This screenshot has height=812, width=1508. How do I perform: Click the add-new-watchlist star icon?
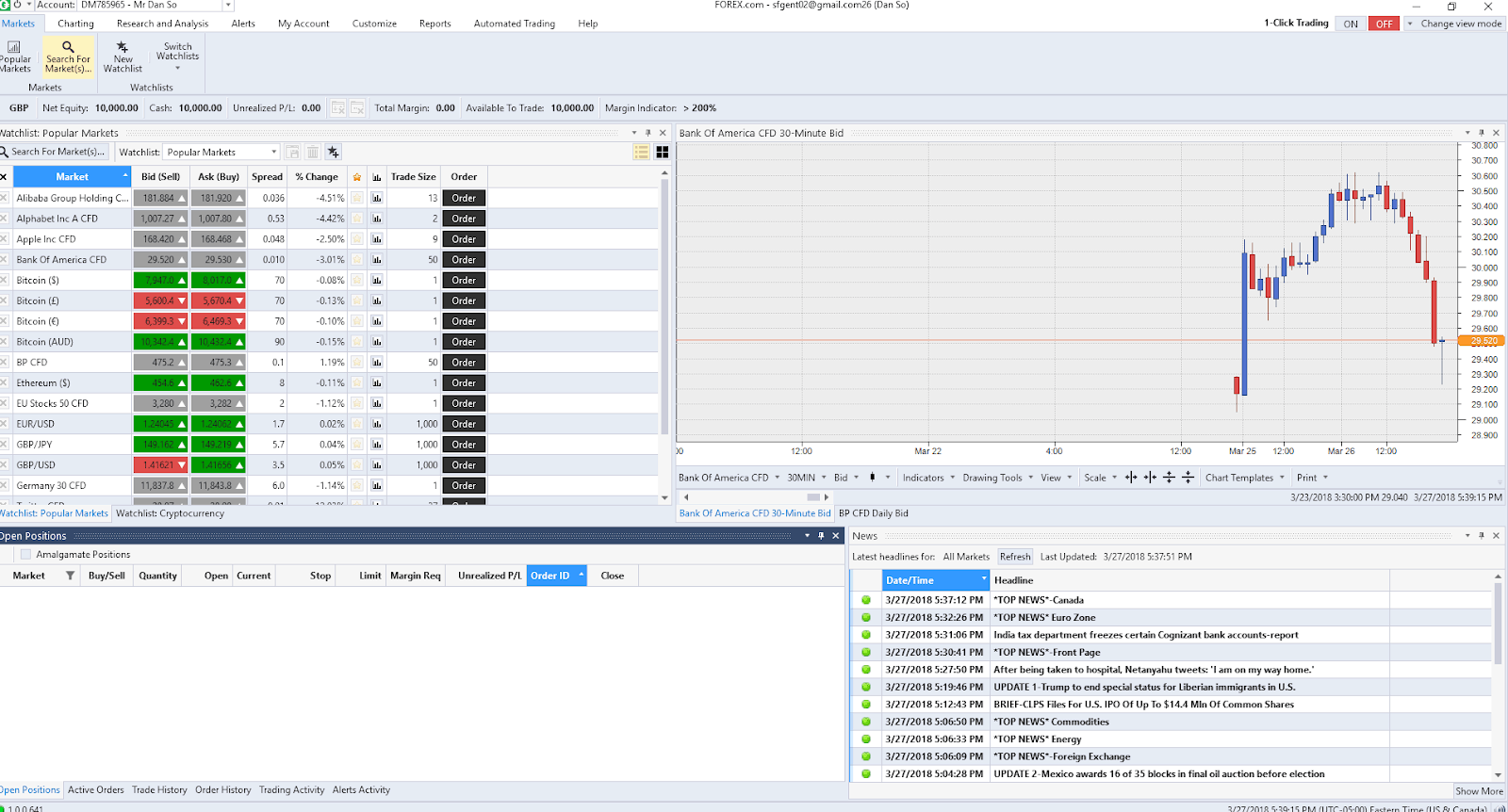pyautogui.click(x=333, y=152)
